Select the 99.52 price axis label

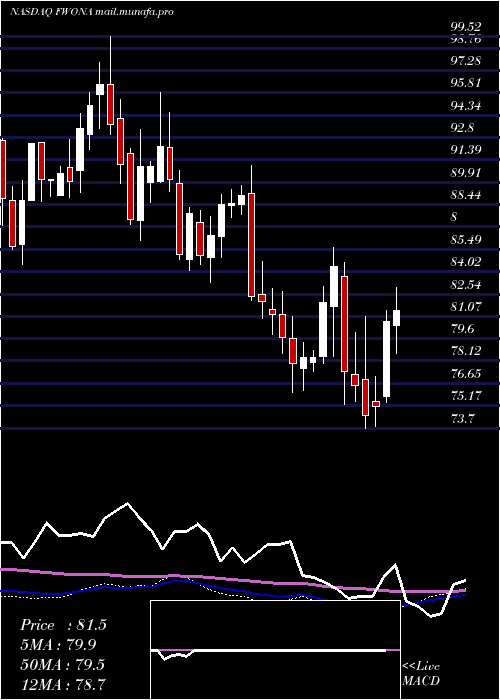click(x=466, y=28)
